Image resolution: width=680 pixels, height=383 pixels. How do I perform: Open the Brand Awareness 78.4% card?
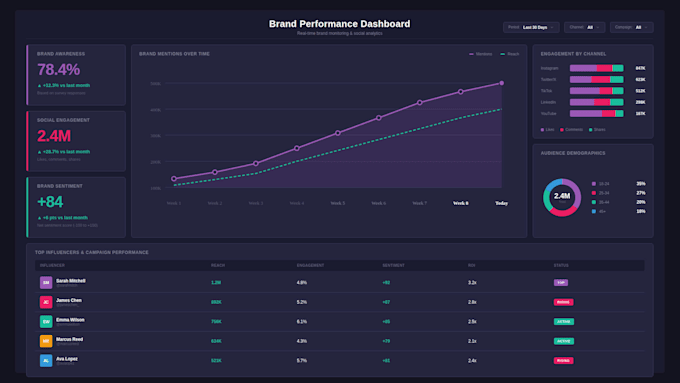point(76,75)
